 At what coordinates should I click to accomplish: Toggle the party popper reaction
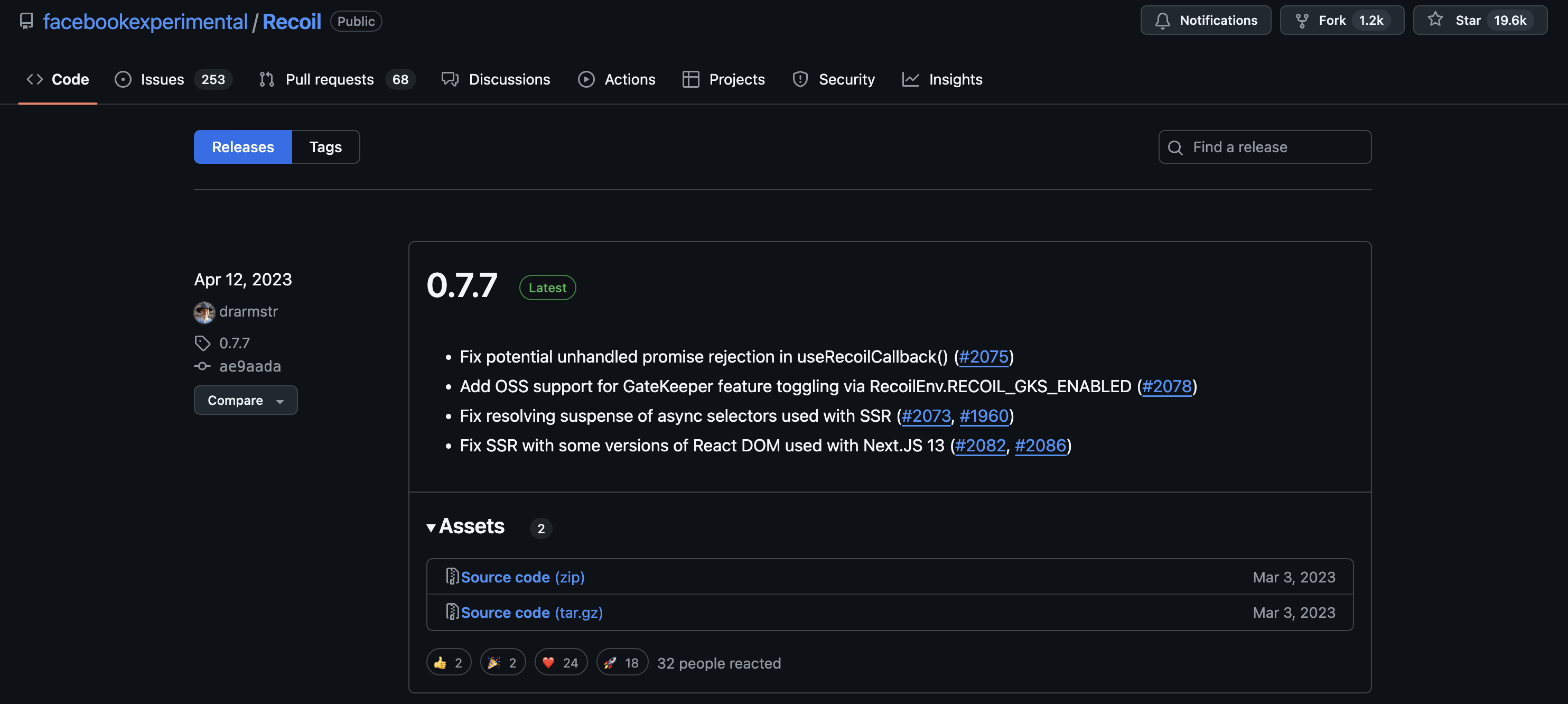502,663
